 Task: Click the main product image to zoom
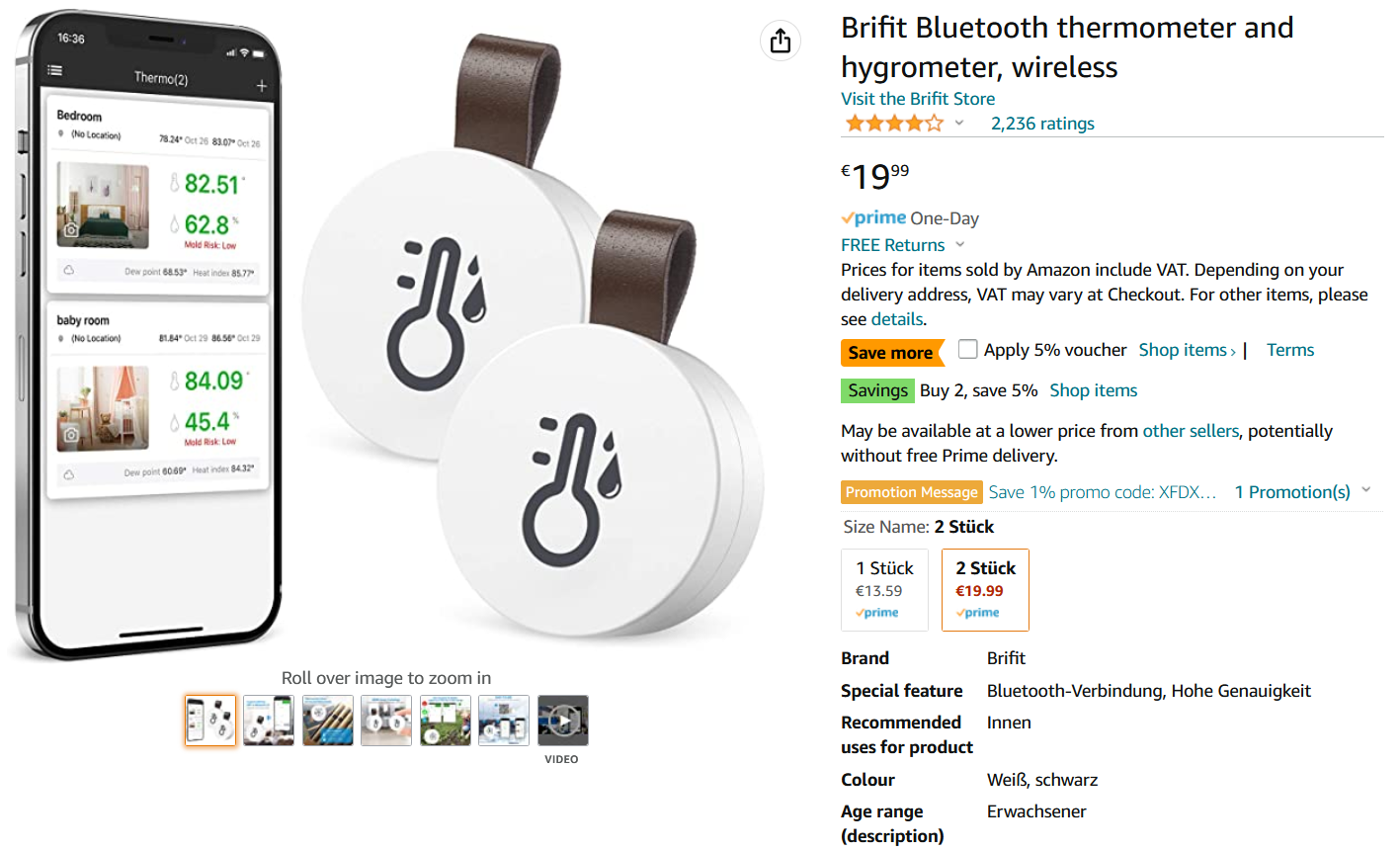coord(395,336)
